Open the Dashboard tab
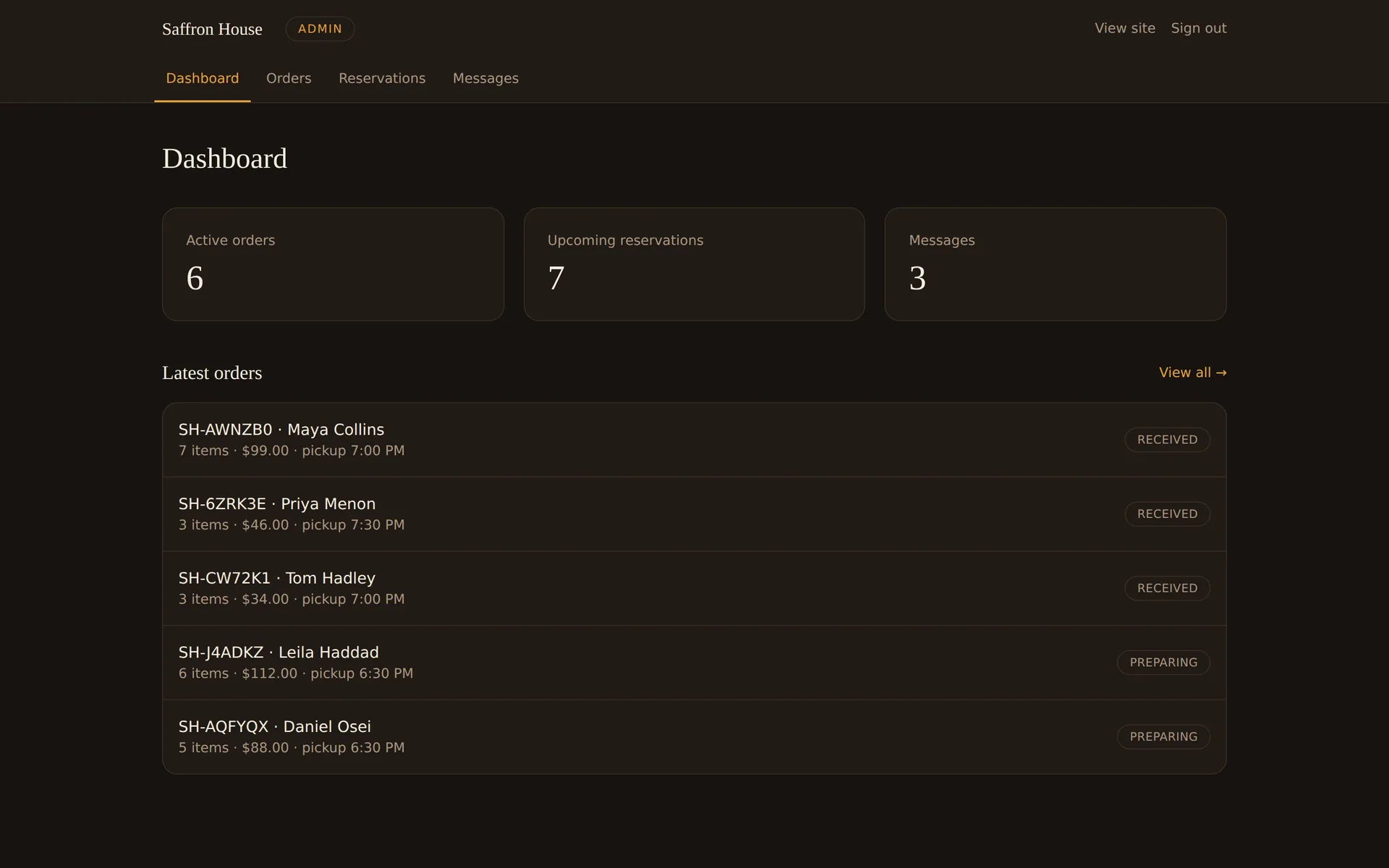 click(203, 78)
